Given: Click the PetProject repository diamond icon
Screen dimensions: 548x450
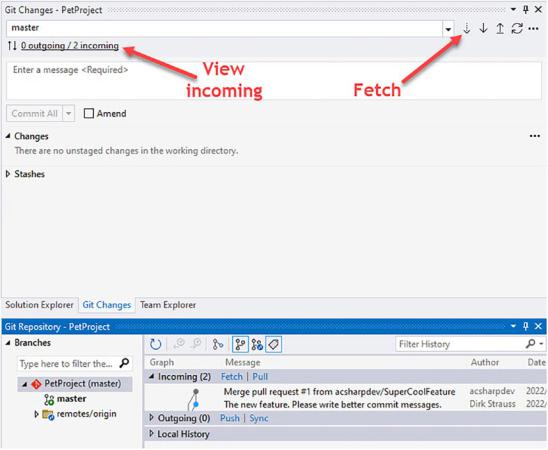Looking at the screenshot, I should coord(36,384).
